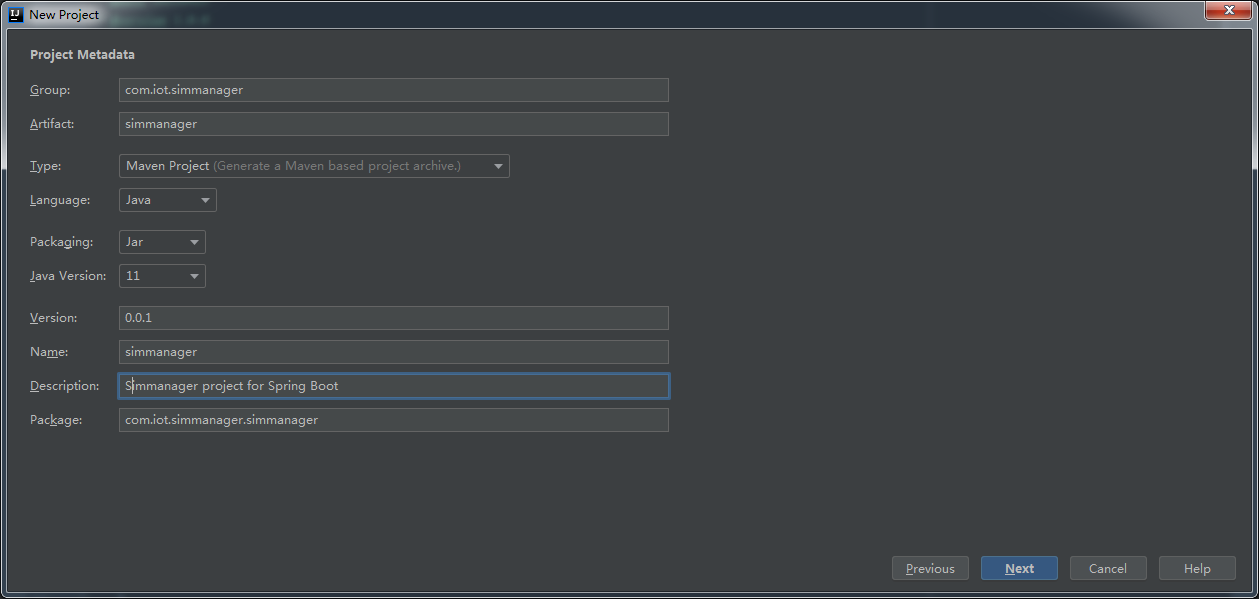Click the Artifact label
1259x599 pixels.
52,124
